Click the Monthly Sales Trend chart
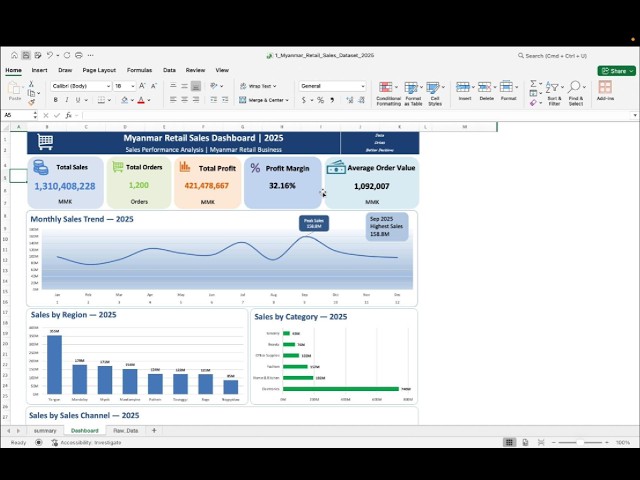 (222, 259)
